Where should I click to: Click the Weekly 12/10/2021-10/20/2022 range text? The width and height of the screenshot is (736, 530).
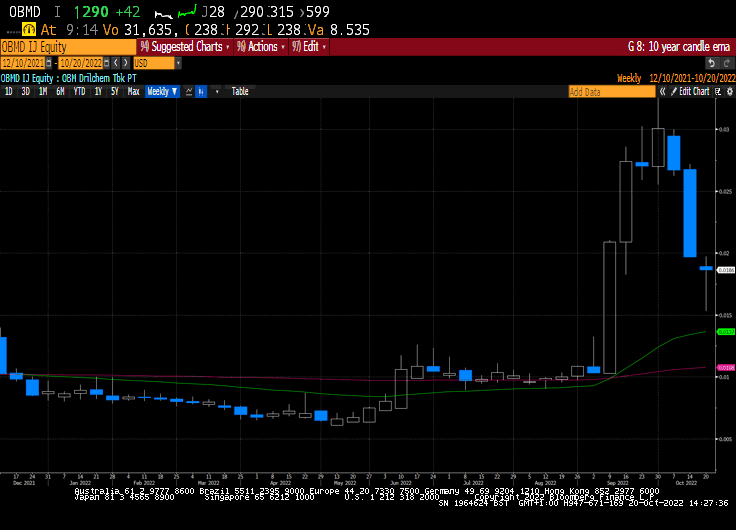click(676, 78)
